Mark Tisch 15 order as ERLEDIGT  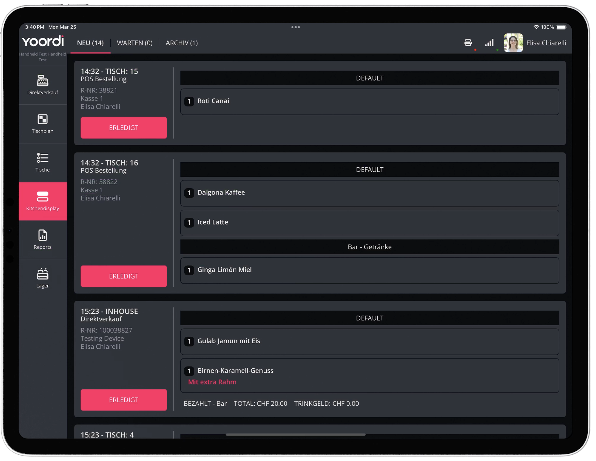(x=124, y=128)
